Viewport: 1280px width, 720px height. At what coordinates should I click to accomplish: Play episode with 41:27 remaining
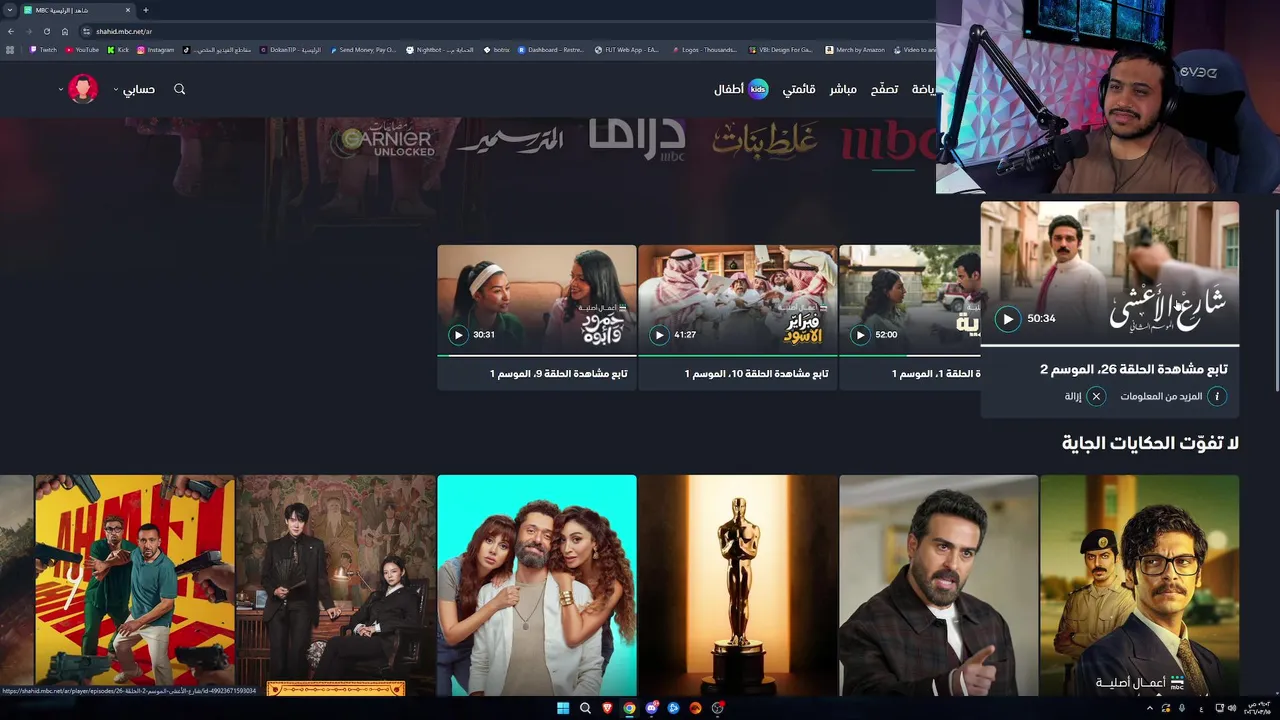click(659, 335)
